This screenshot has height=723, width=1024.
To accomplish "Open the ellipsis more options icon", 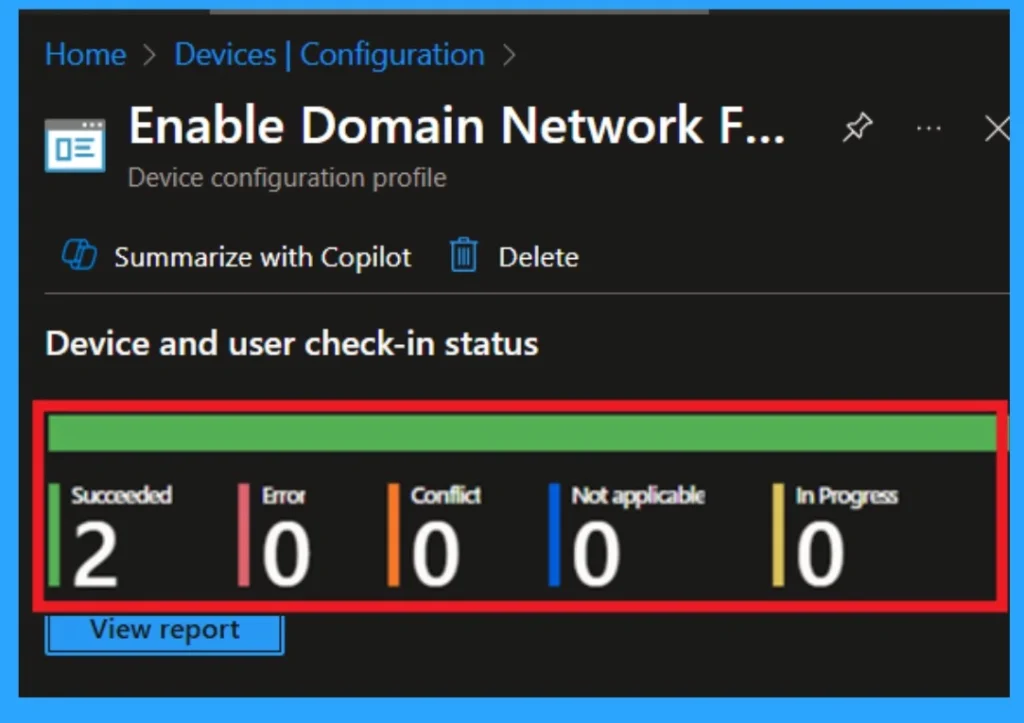I will [x=928, y=128].
